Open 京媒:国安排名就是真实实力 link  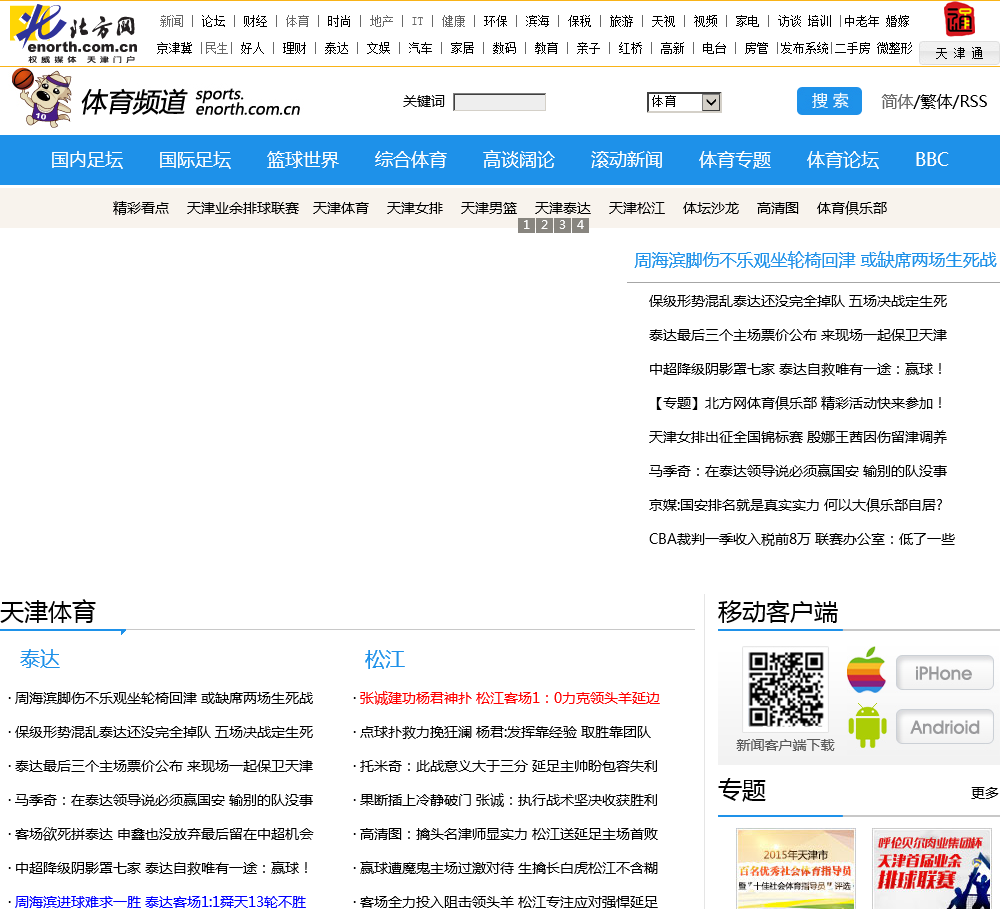[795, 505]
